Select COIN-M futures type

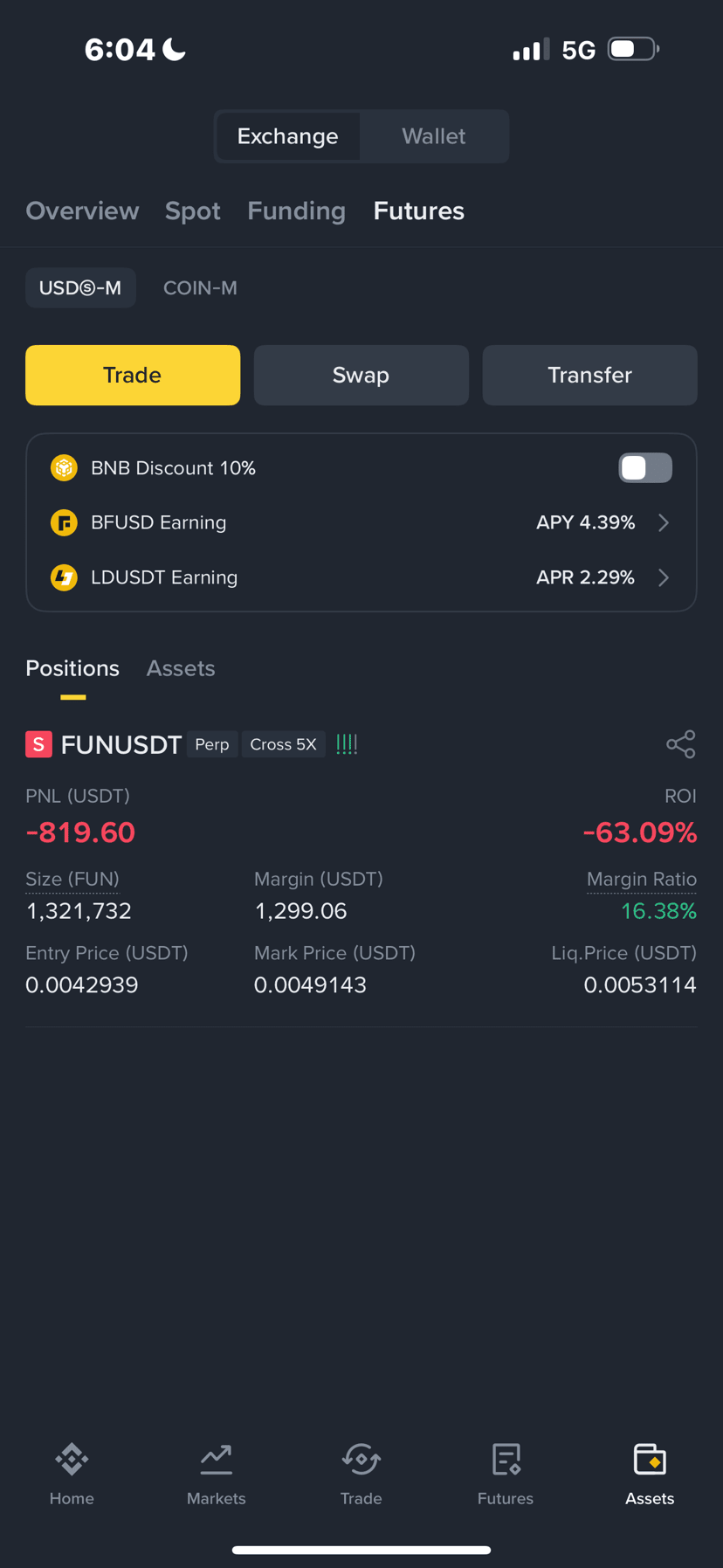click(200, 287)
